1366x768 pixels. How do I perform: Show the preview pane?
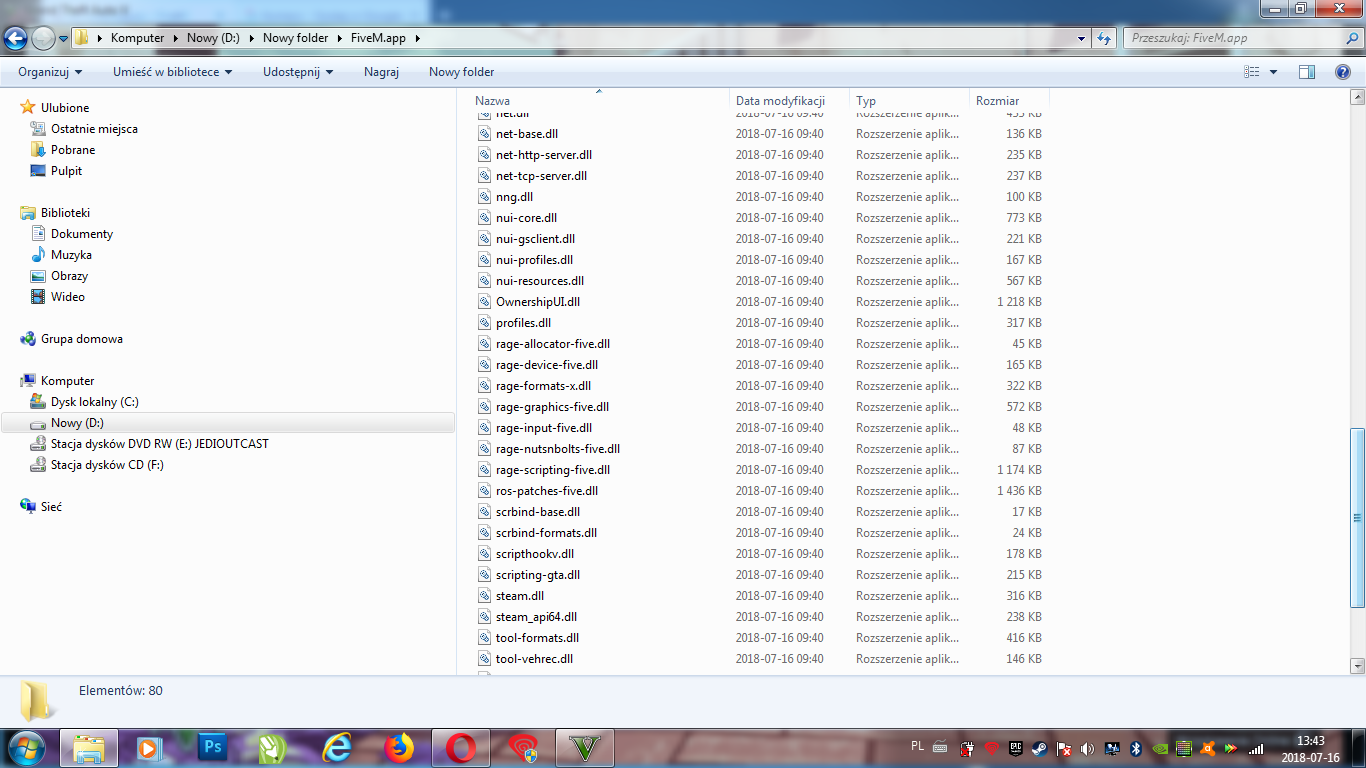tap(1306, 72)
